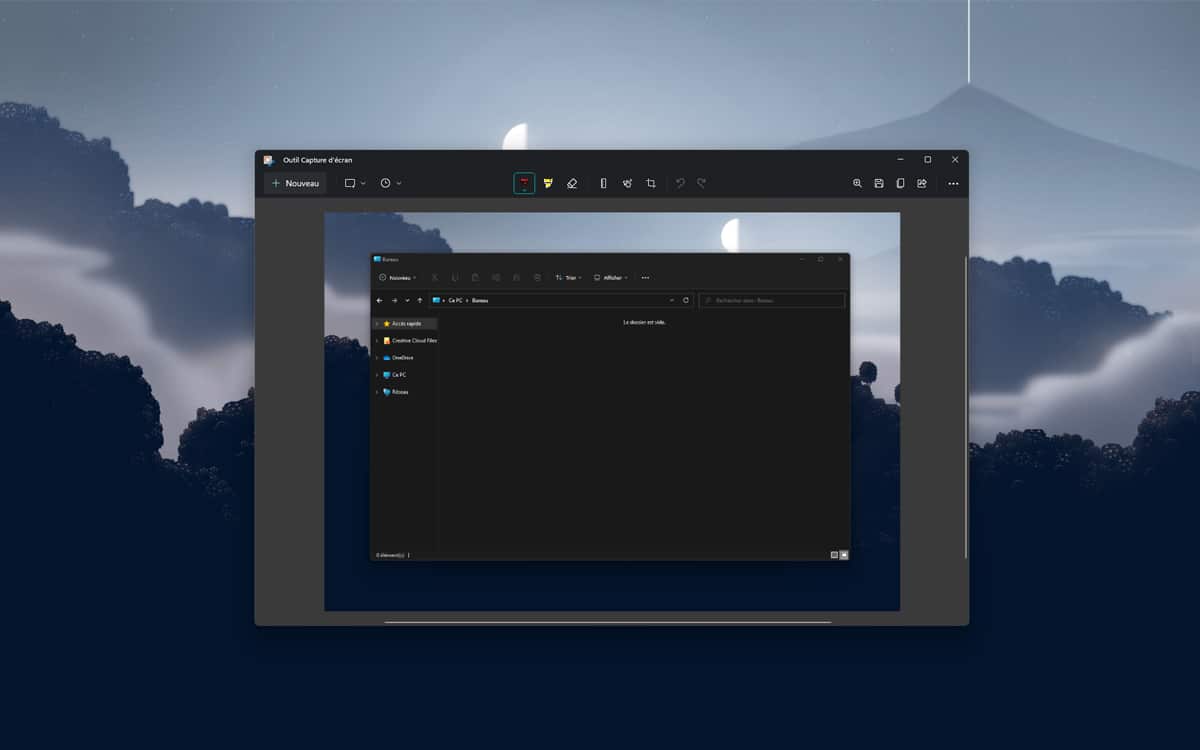Click the vertical scrollbar of the capture view

(966, 400)
